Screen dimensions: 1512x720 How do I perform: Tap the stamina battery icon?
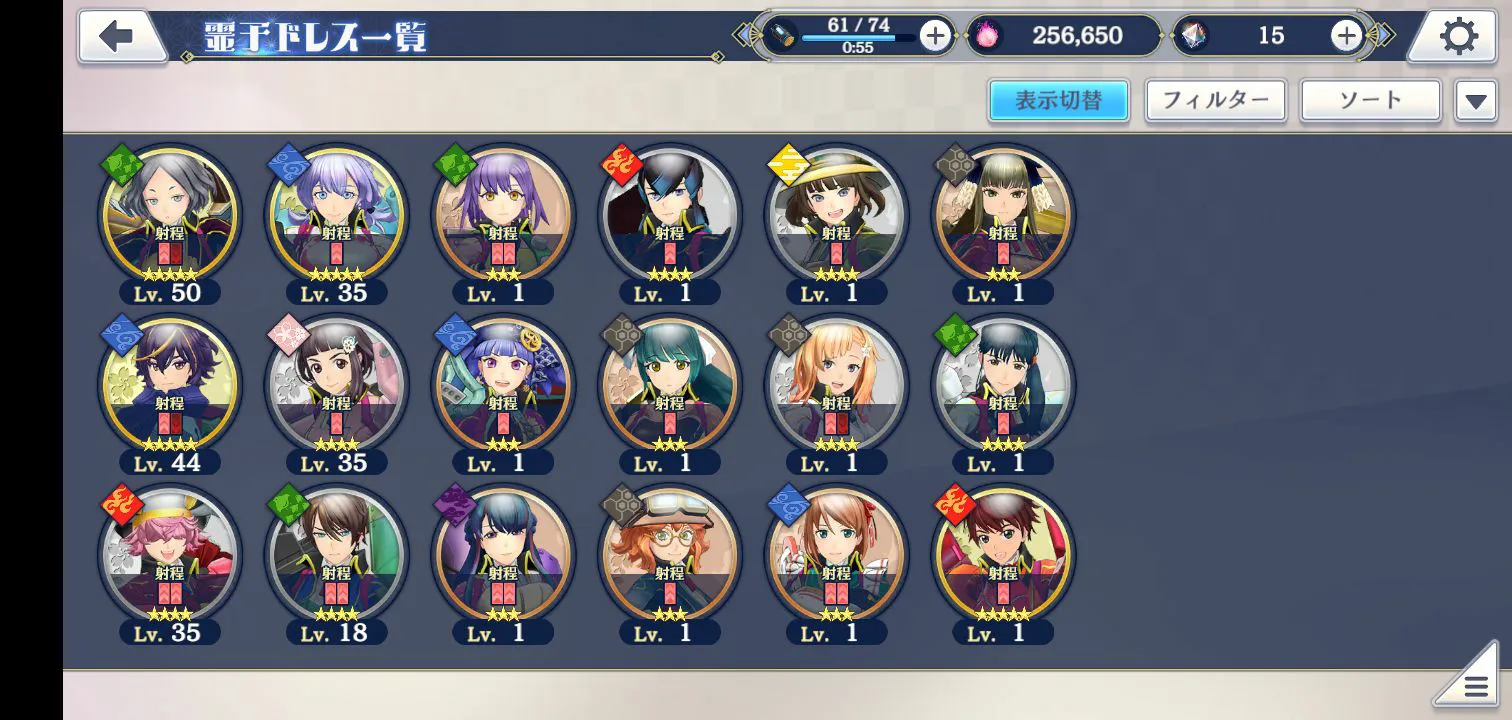tap(781, 37)
